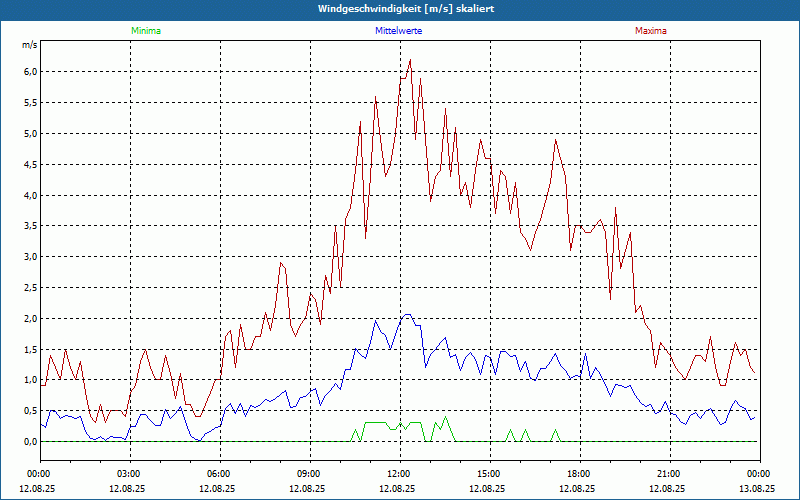
Task: Select the 03:00 time axis marker
Action: 129,474
